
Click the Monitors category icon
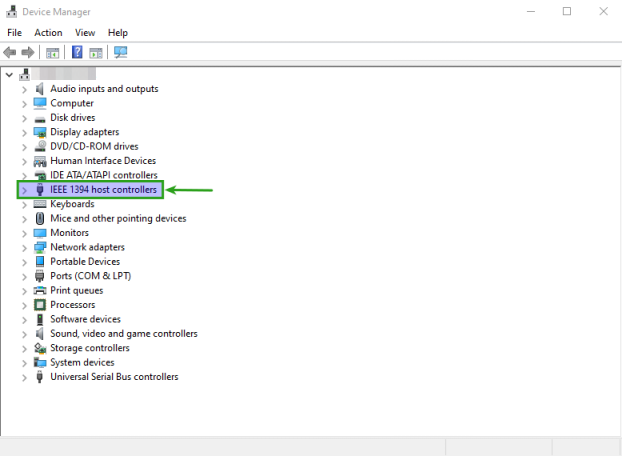coord(40,233)
